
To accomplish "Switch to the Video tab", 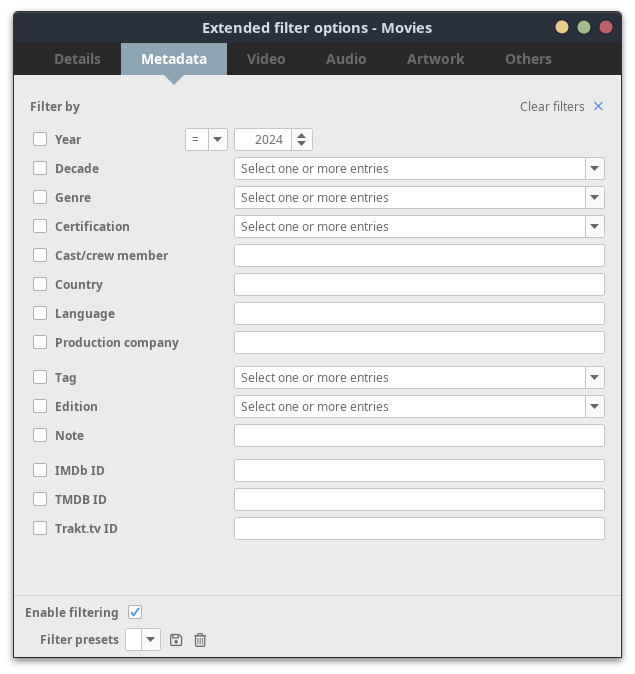I will [266, 59].
